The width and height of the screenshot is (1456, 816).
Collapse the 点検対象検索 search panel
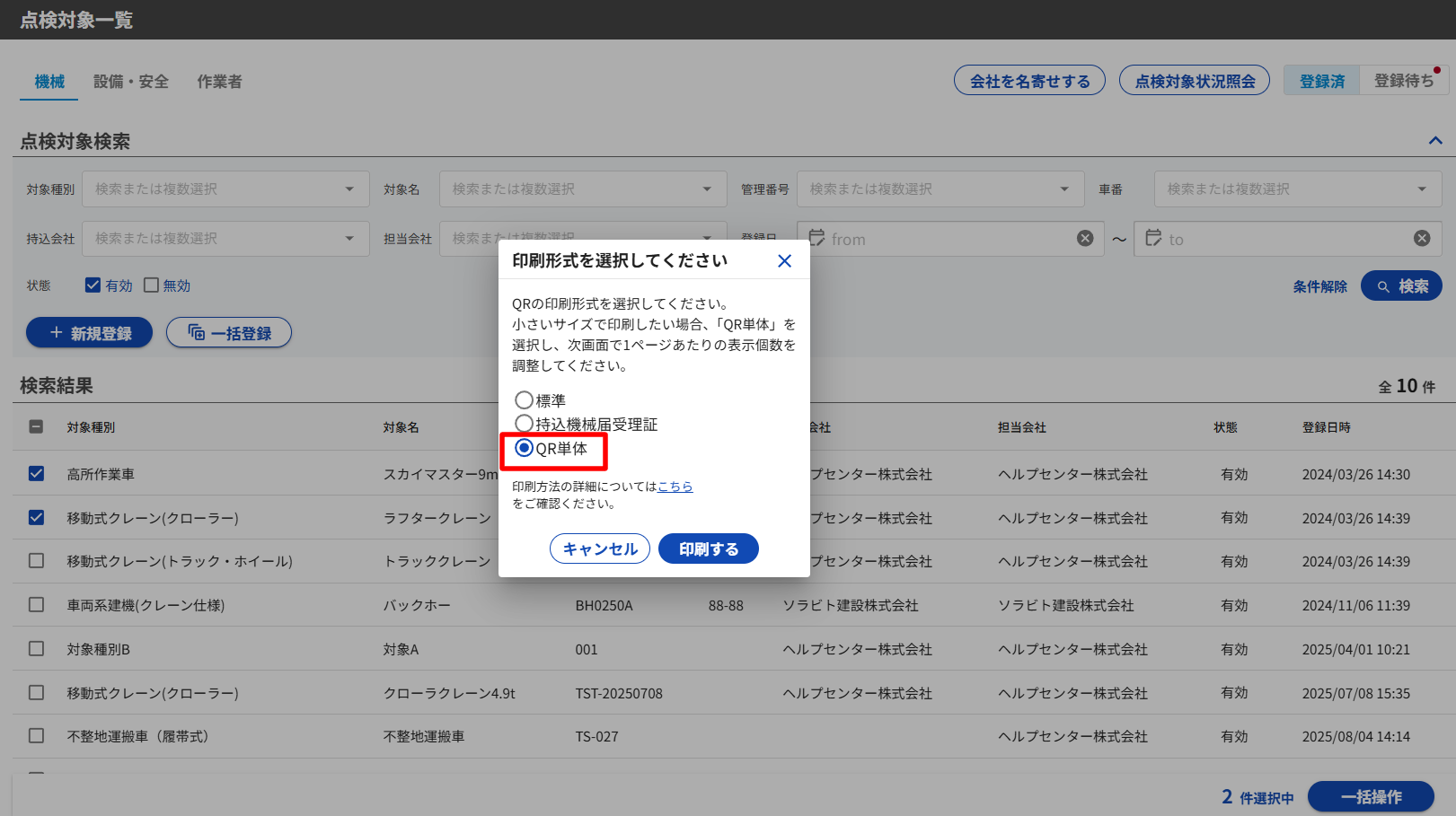point(1435,141)
